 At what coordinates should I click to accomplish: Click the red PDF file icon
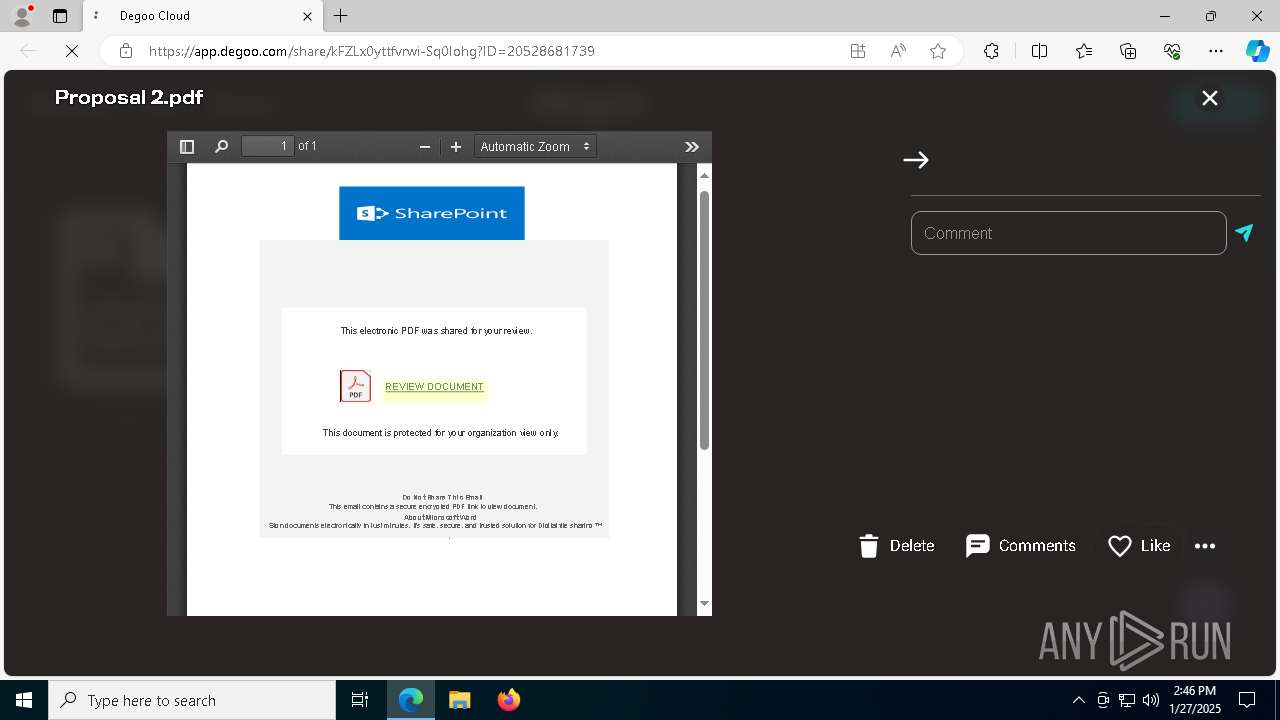tap(355, 386)
